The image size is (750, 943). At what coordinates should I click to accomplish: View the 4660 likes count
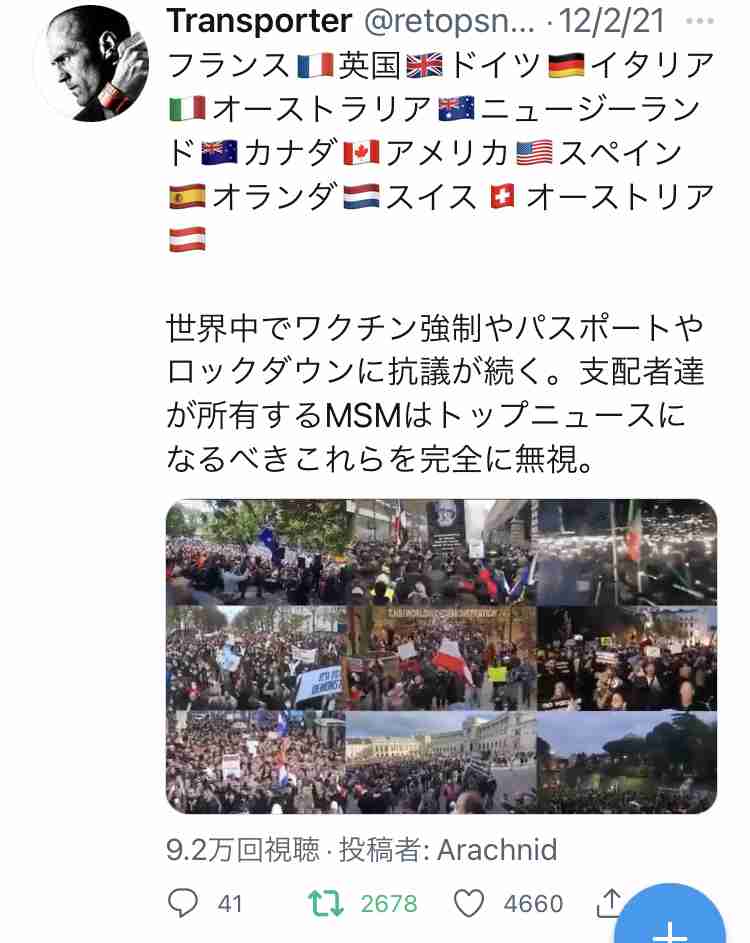pyautogui.click(x=533, y=904)
